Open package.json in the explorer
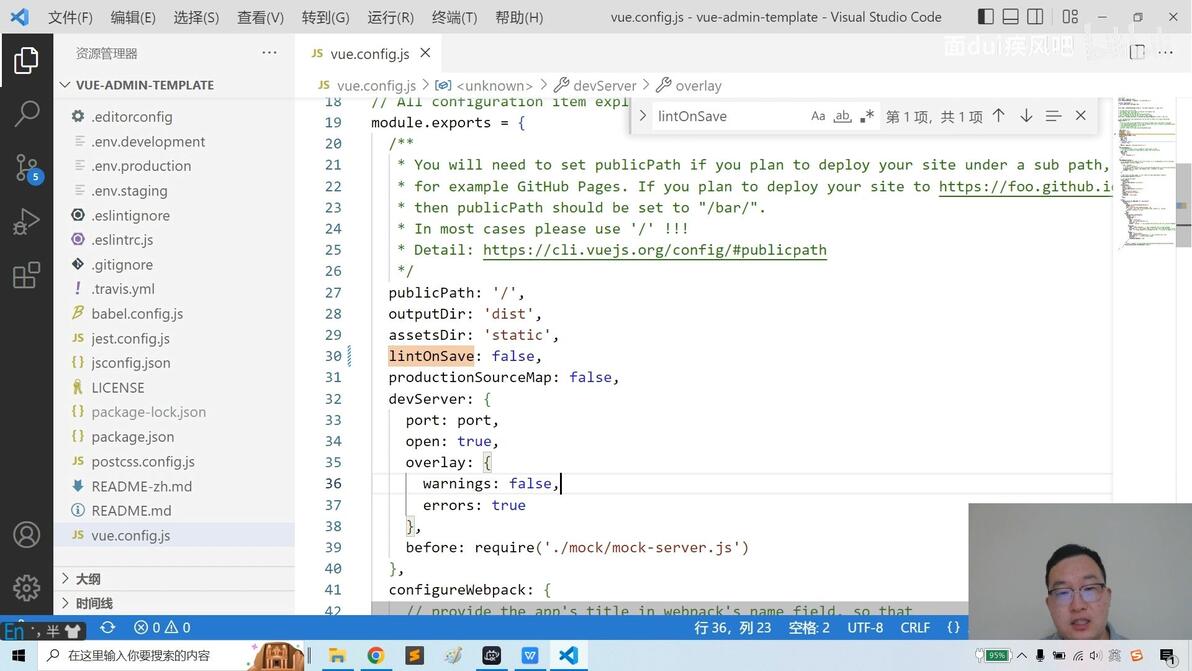 [132, 437]
